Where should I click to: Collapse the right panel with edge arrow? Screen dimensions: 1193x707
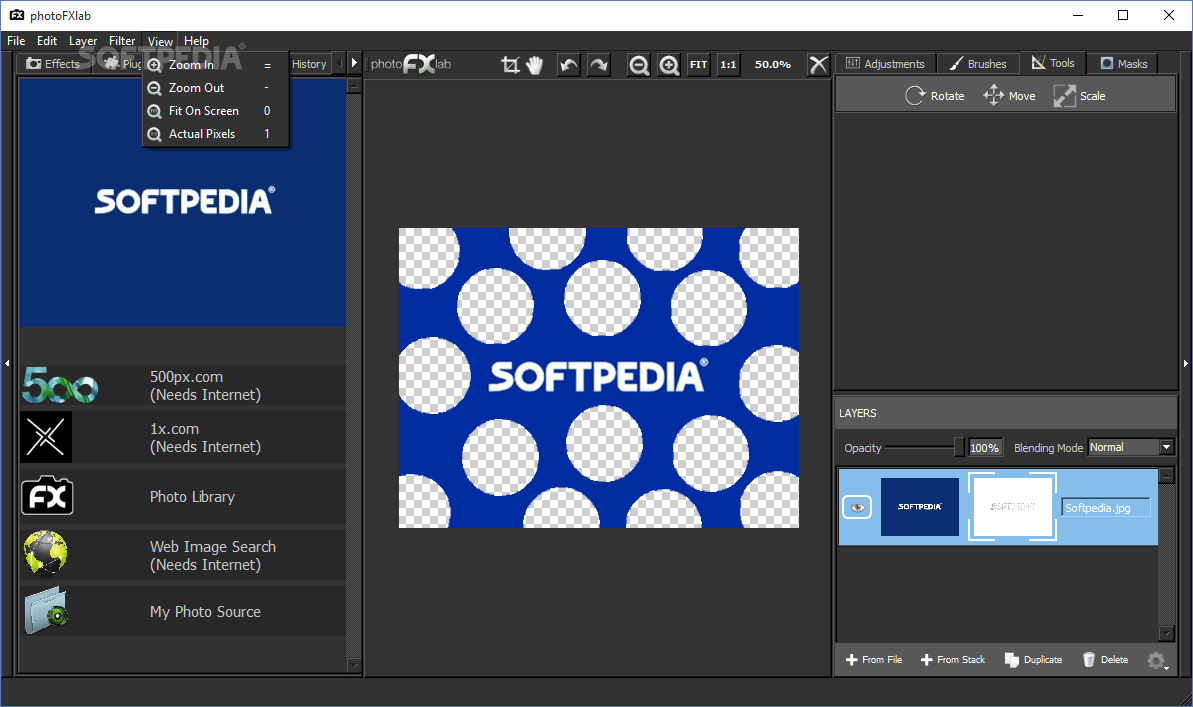(1185, 364)
